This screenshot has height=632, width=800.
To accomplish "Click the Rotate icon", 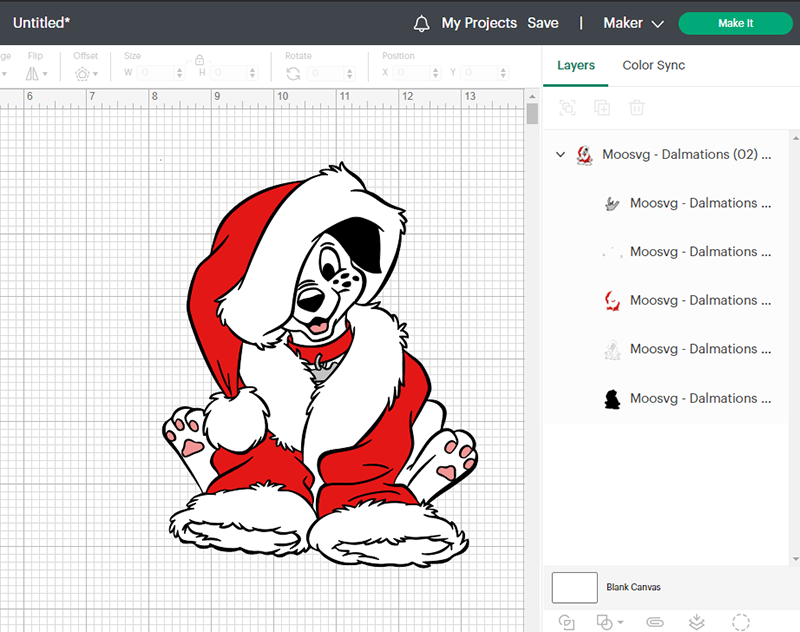I will coord(293,74).
